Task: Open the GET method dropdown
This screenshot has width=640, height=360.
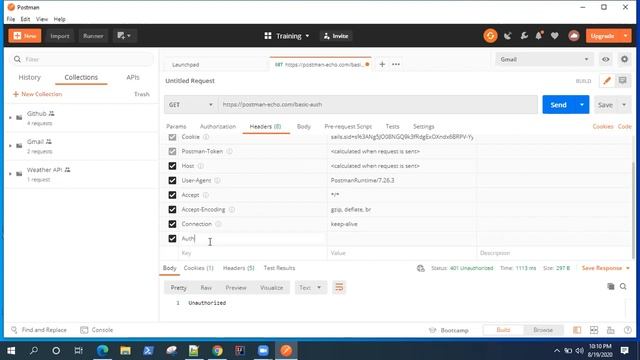Action: 191,105
